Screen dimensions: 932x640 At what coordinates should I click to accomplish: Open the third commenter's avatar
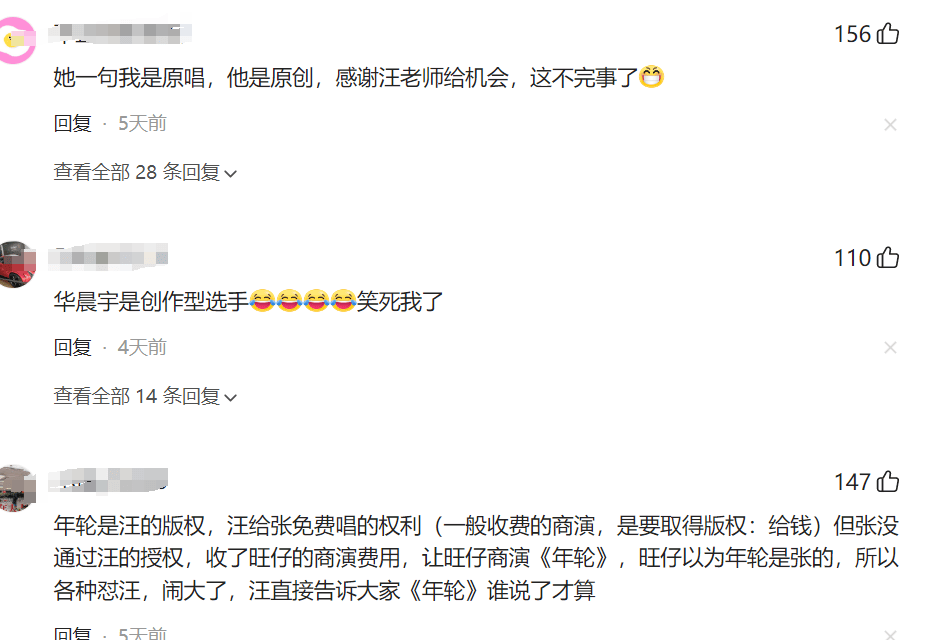point(17,488)
